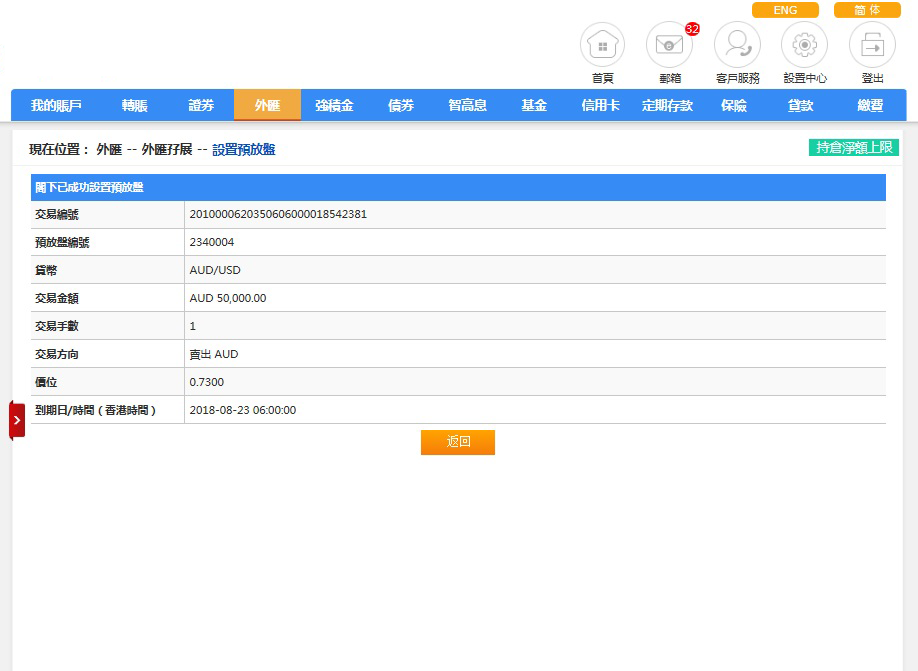Open 客戶服務 customer service icon

click(x=737, y=45)
